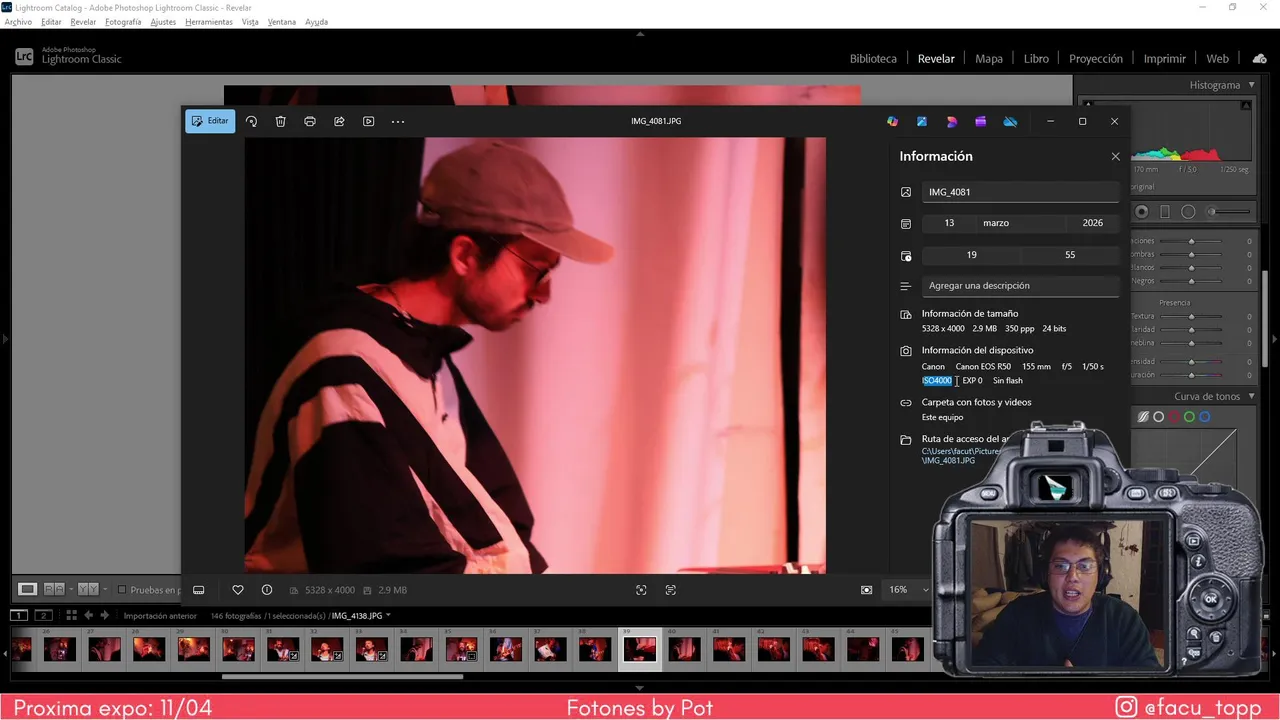The height and width of the screenshot is (720, 1280).
Task: Switch to the Libro module
Action: pyautogui.click(x=1036, y=59)
